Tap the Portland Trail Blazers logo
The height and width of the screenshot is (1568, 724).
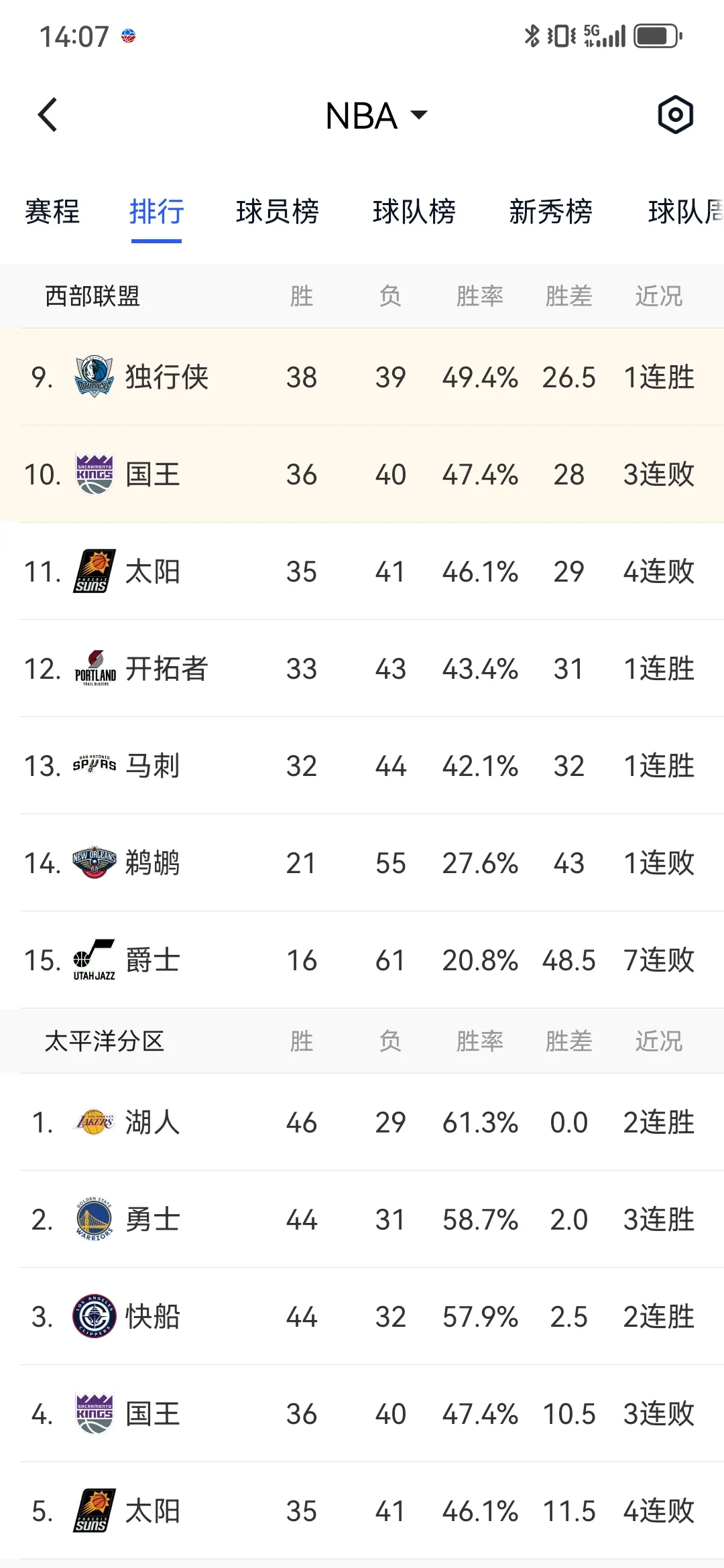94,668
